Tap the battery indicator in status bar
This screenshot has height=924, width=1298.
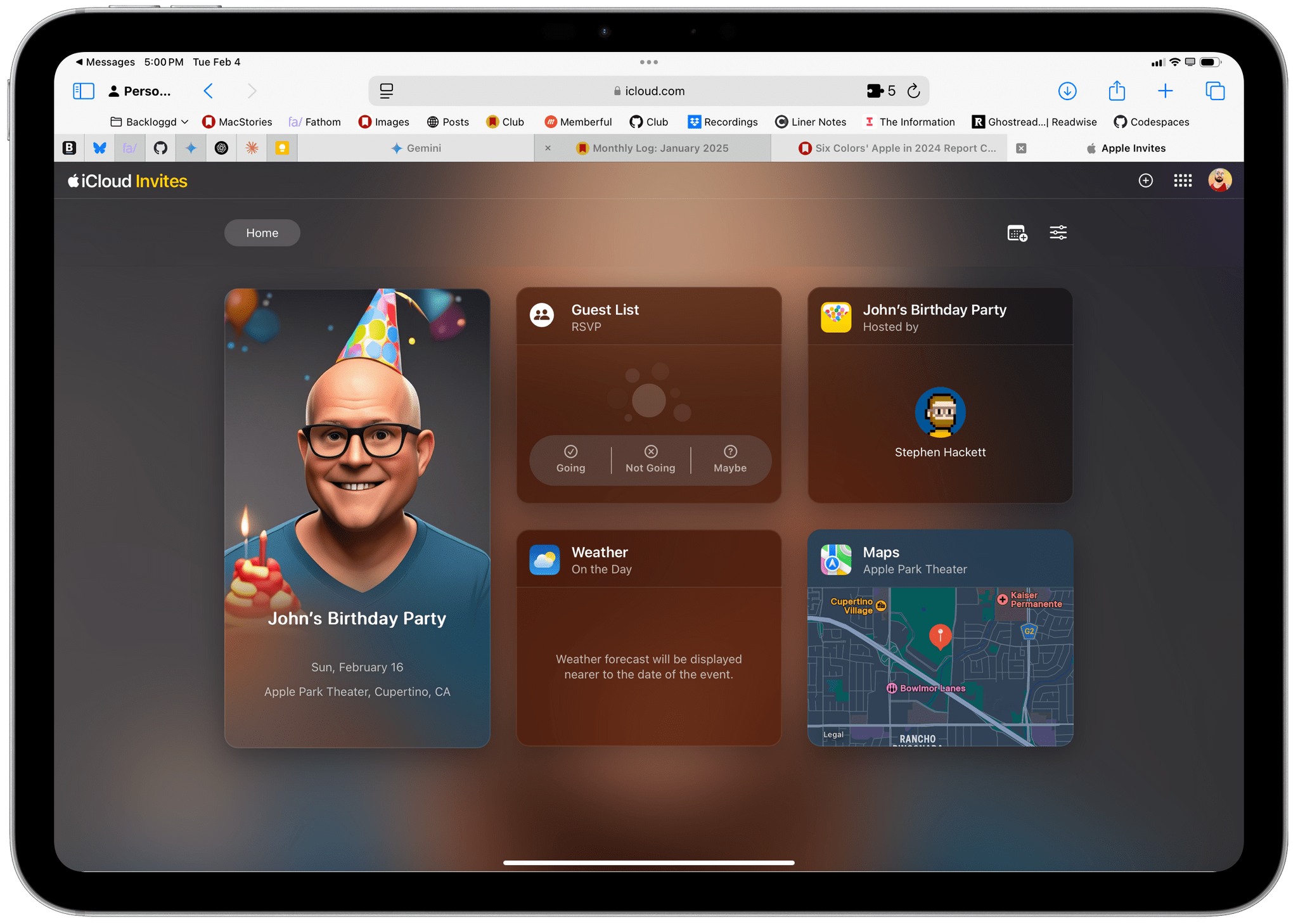(1210, 62)
